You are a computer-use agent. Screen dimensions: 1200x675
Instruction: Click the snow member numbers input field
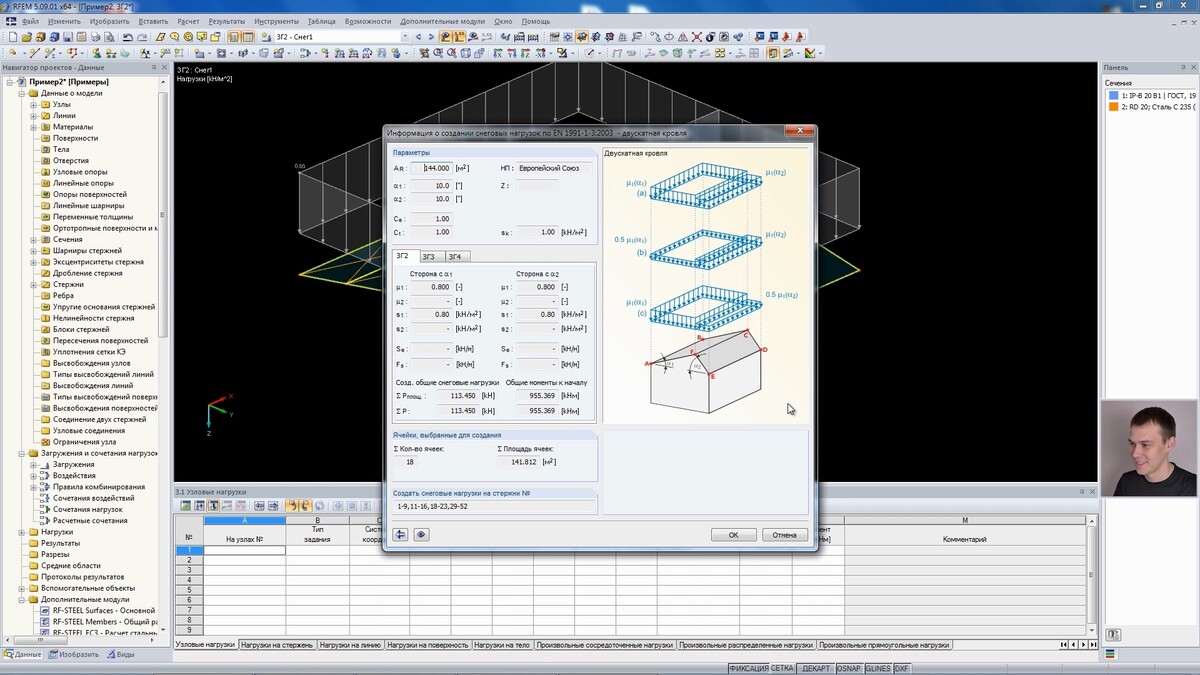pyautogui.click(x=495, y=507)
